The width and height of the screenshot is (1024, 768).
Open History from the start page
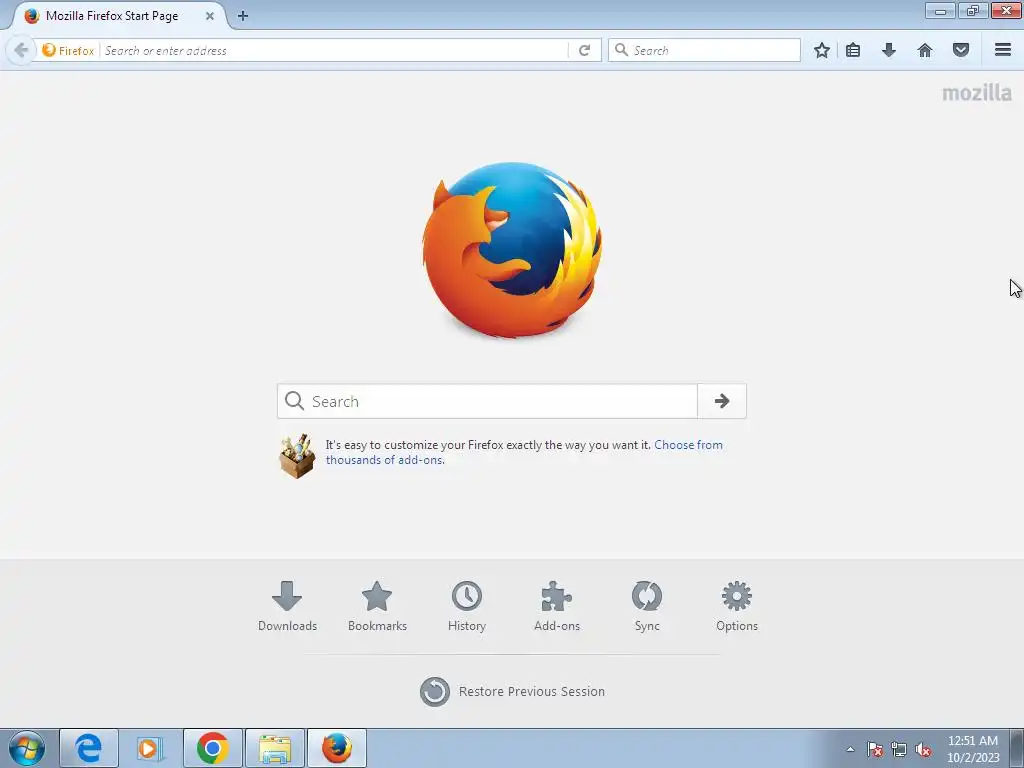pos(467,607)
